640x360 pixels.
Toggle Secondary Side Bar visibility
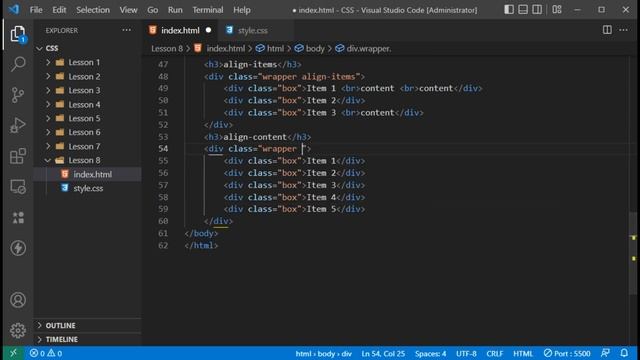tap(537, 9)
